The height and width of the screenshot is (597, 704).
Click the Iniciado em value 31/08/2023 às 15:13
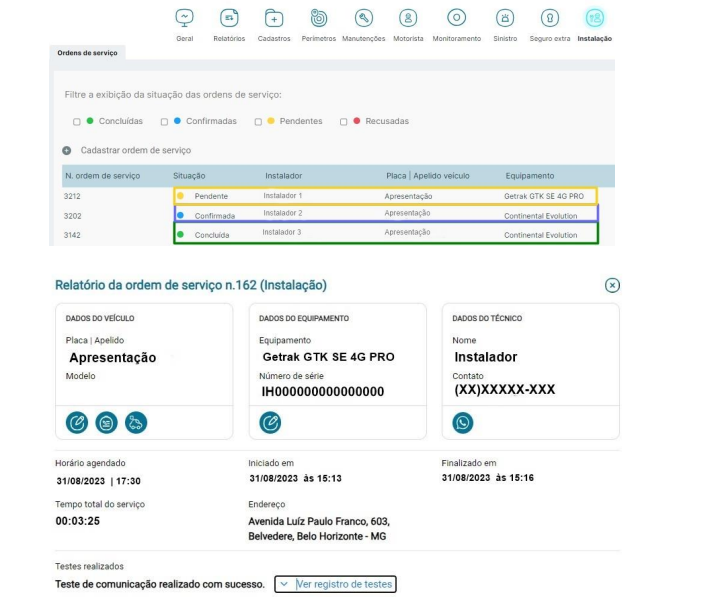tap(295, 478)
